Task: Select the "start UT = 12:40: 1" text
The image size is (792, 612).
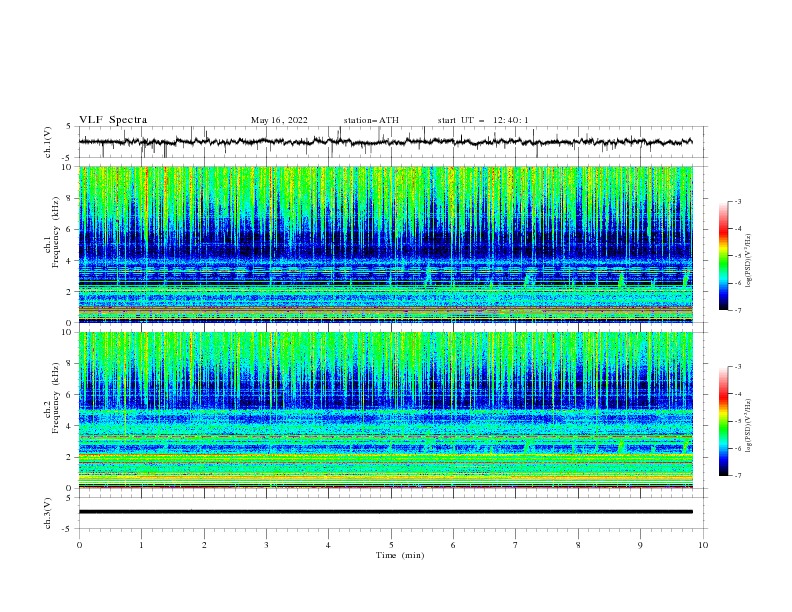Action: (x=483, y=120)
